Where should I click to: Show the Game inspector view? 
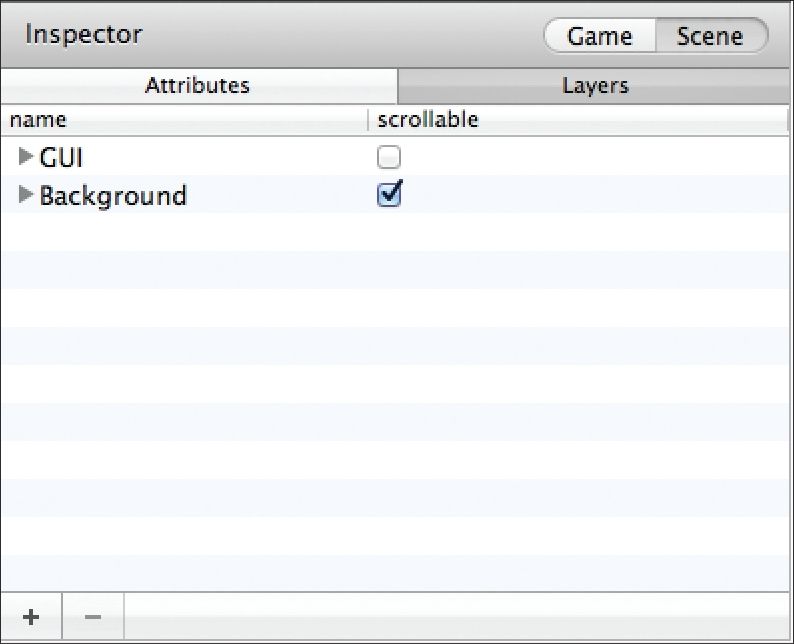(600, 36)
